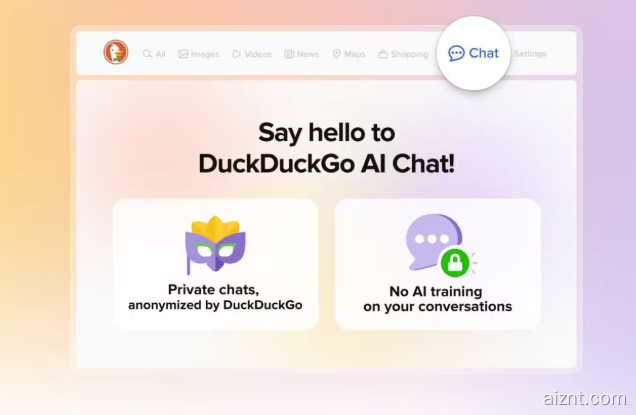Click the DuckDuckGo duck logo
Image resolution: width=636 pixels, height=415 pixels.
[x=116, y=52]
